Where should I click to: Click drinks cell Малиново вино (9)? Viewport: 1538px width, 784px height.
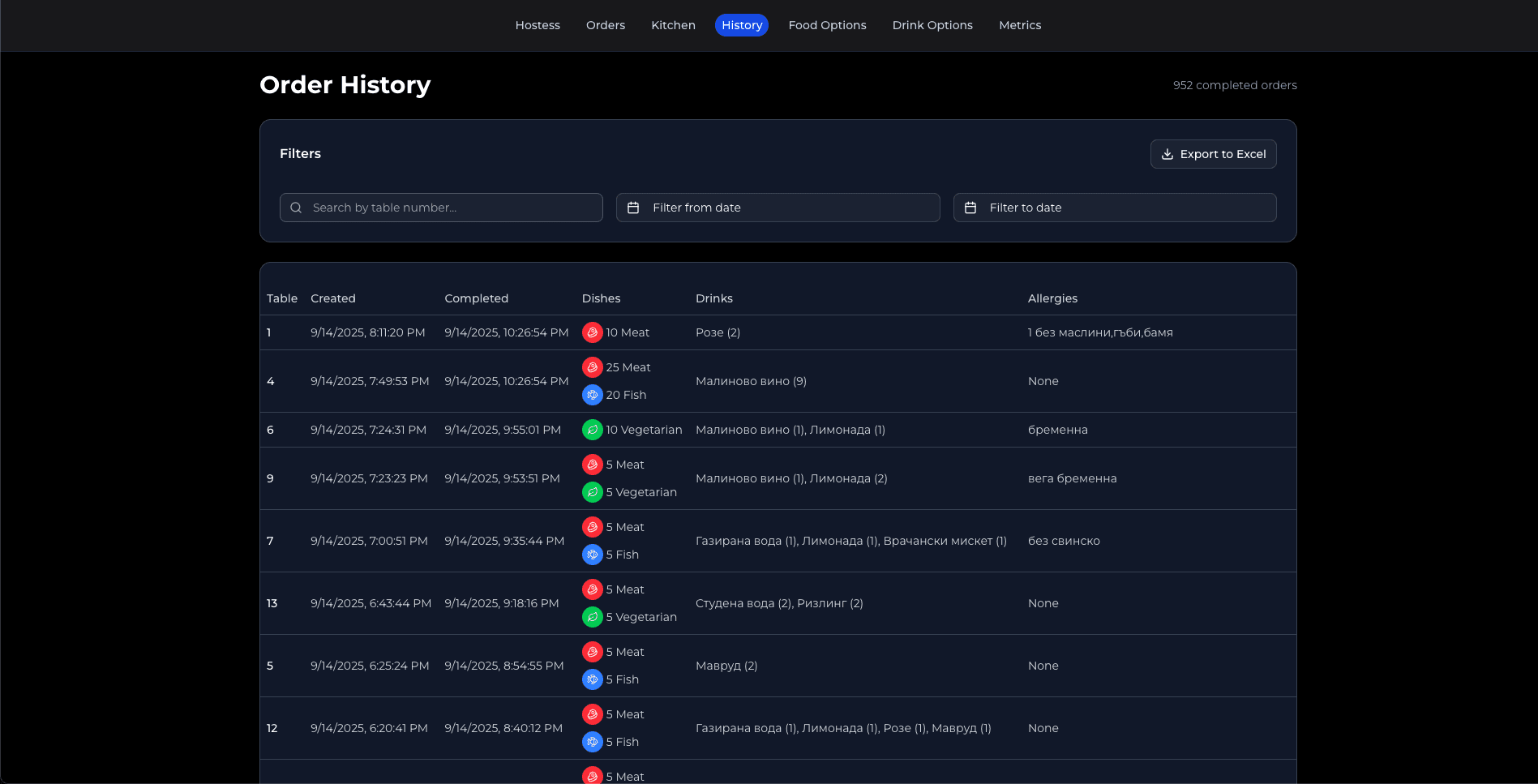coord(751,381)
